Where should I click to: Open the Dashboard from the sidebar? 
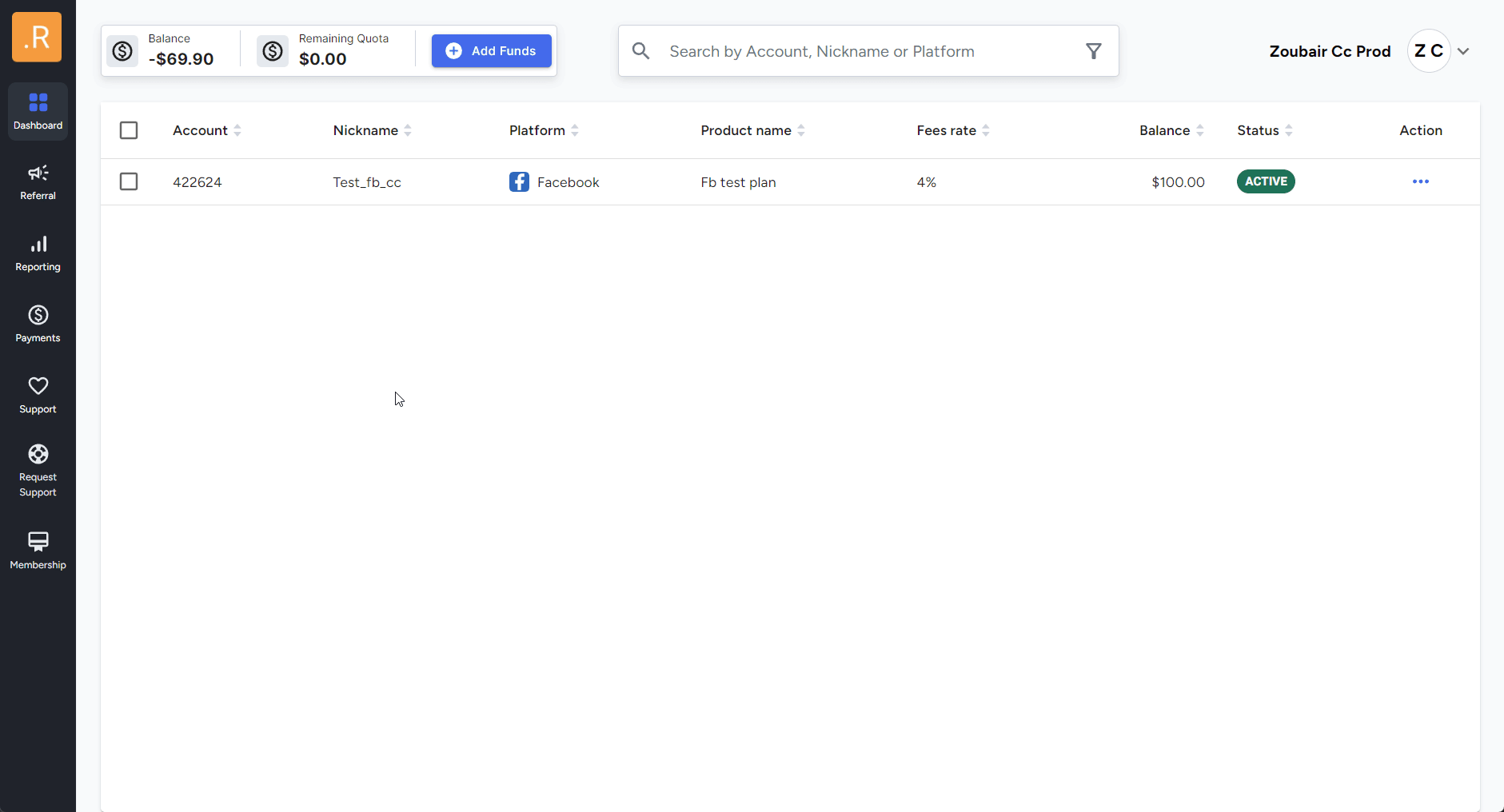coord(38,110)
